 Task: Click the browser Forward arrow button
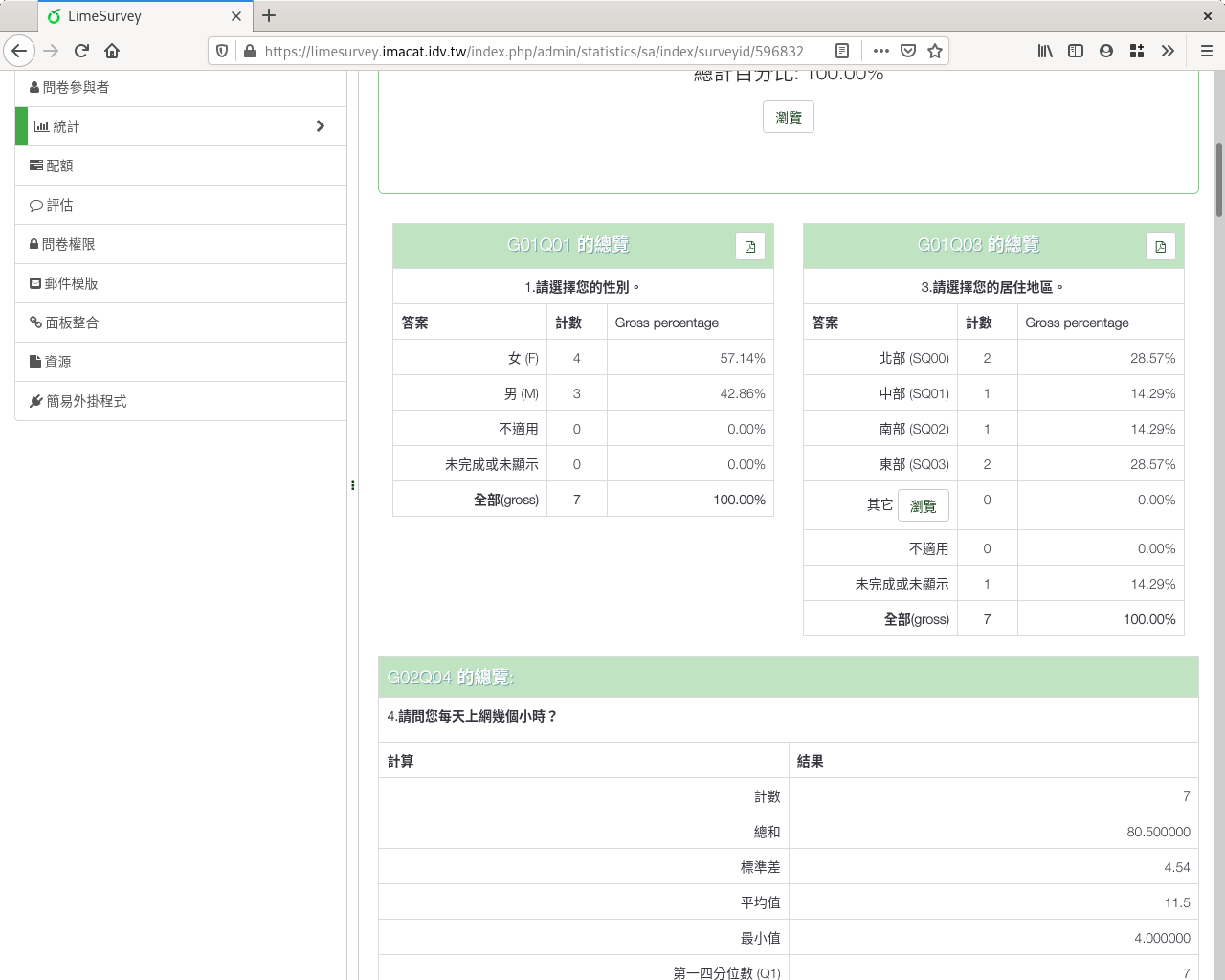pyautogui.click(x=51, y=51)
